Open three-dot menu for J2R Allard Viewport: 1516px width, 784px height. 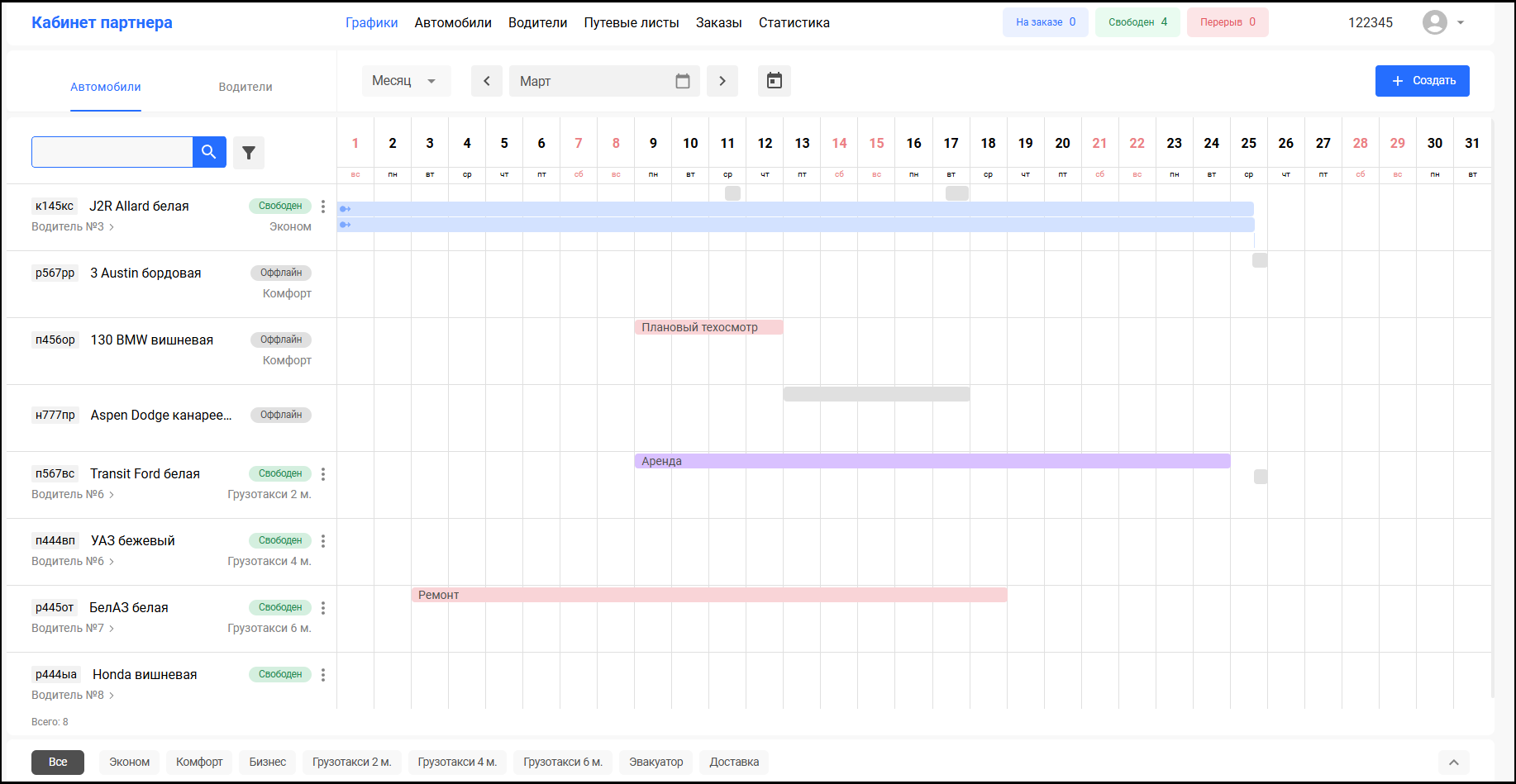[x=323, y=207]
